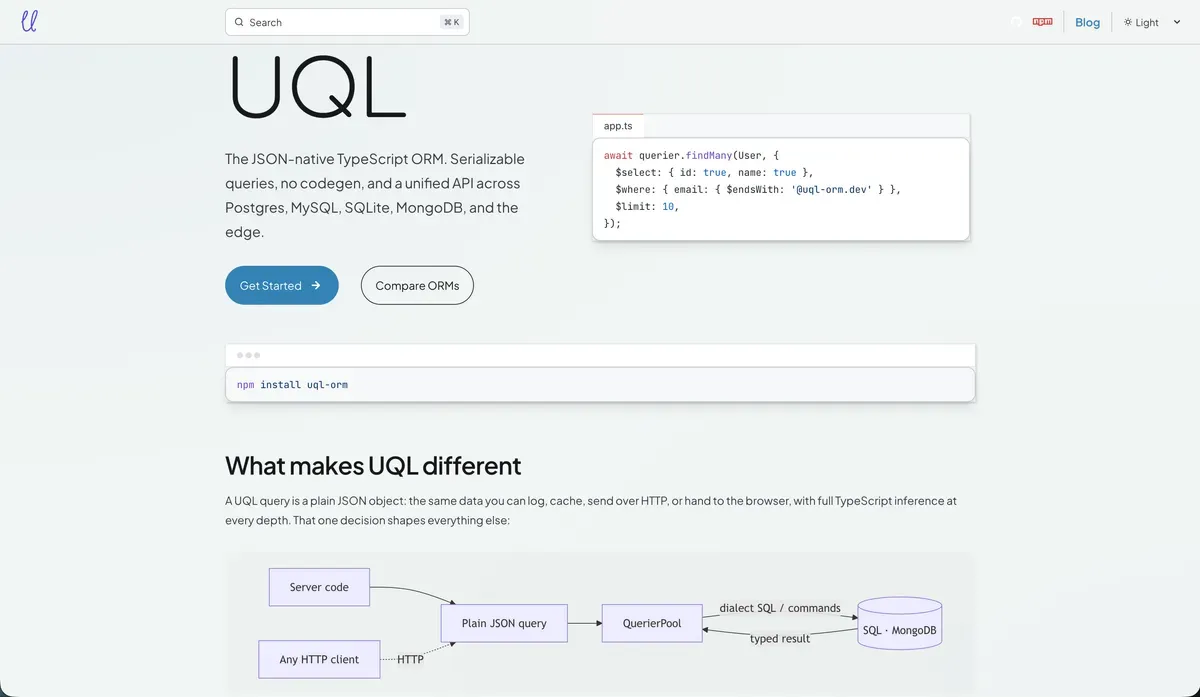1200x697 pixels.
Task: Click the QuerierPool diagram node
Action: pyautogui.click(x=651, y=623)
